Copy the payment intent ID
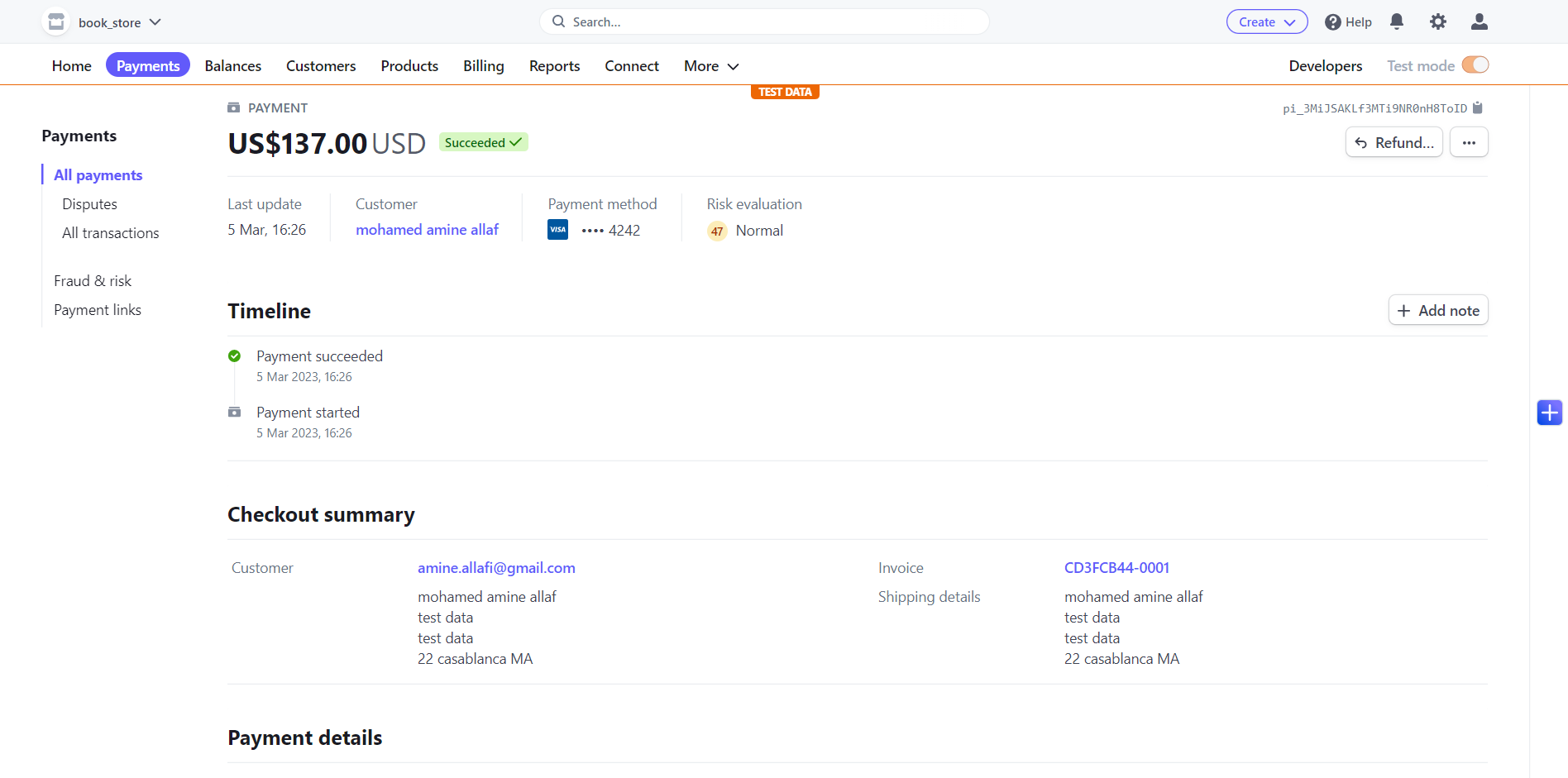1568x778 pixels. (x=1478, y=108)
